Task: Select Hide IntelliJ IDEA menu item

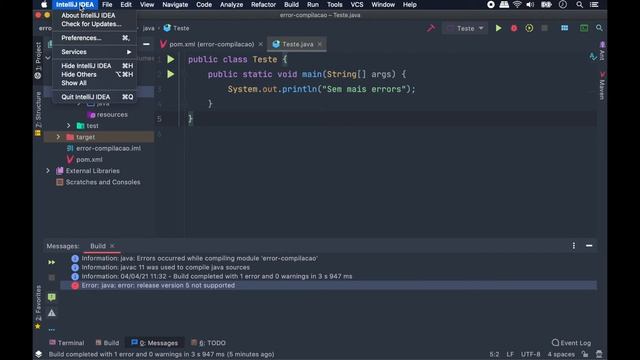Action: coord(95,66)
